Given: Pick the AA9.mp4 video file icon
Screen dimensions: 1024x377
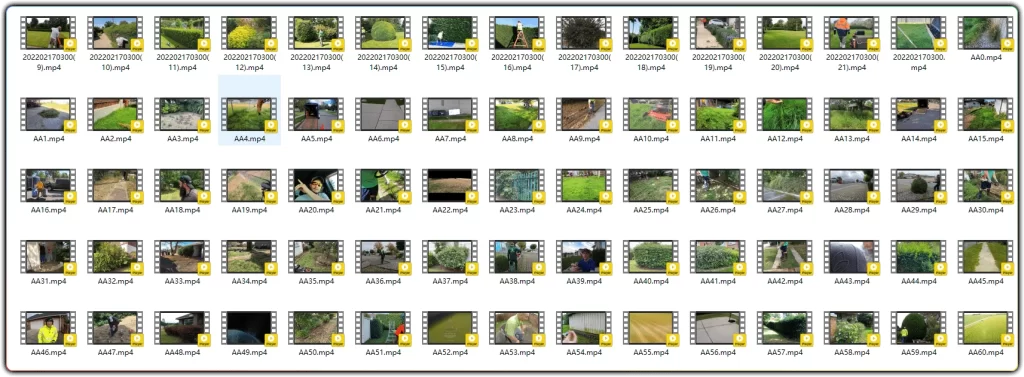Looking at the screenshot, I should coord(584,115).
